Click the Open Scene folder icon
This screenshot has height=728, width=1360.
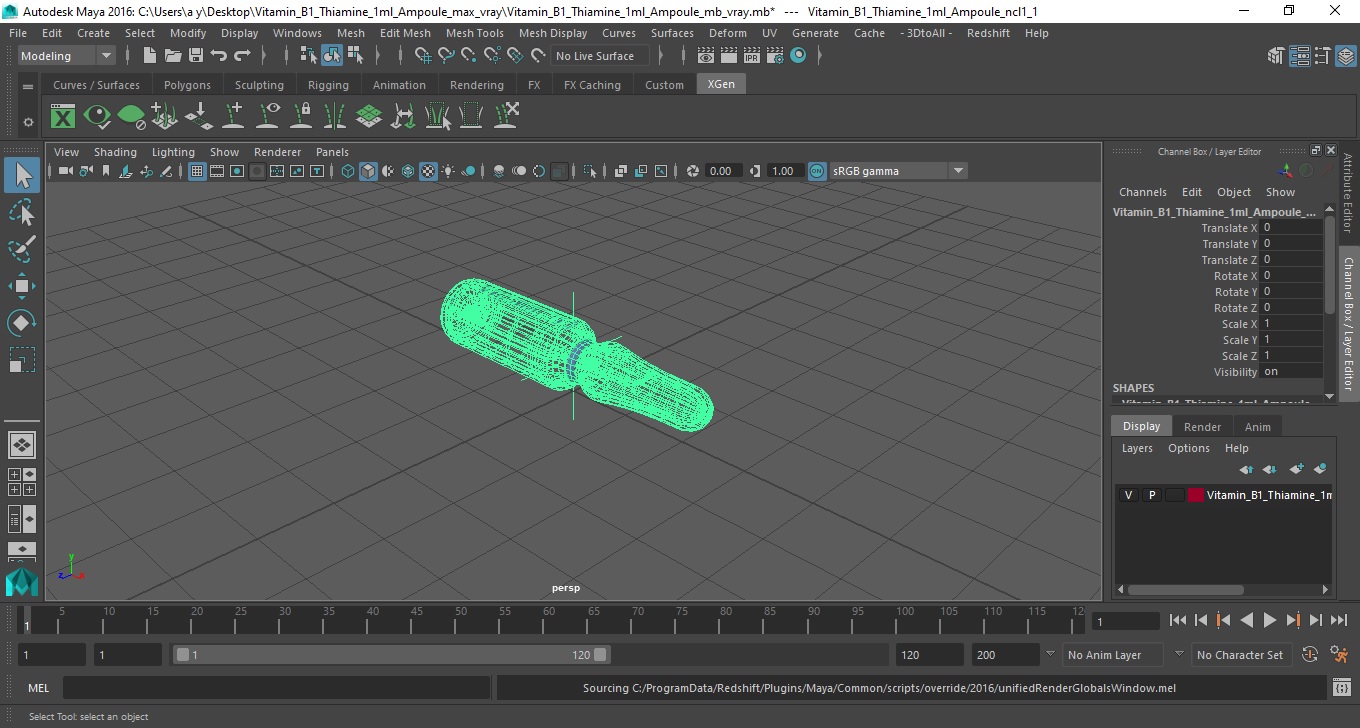173,56
